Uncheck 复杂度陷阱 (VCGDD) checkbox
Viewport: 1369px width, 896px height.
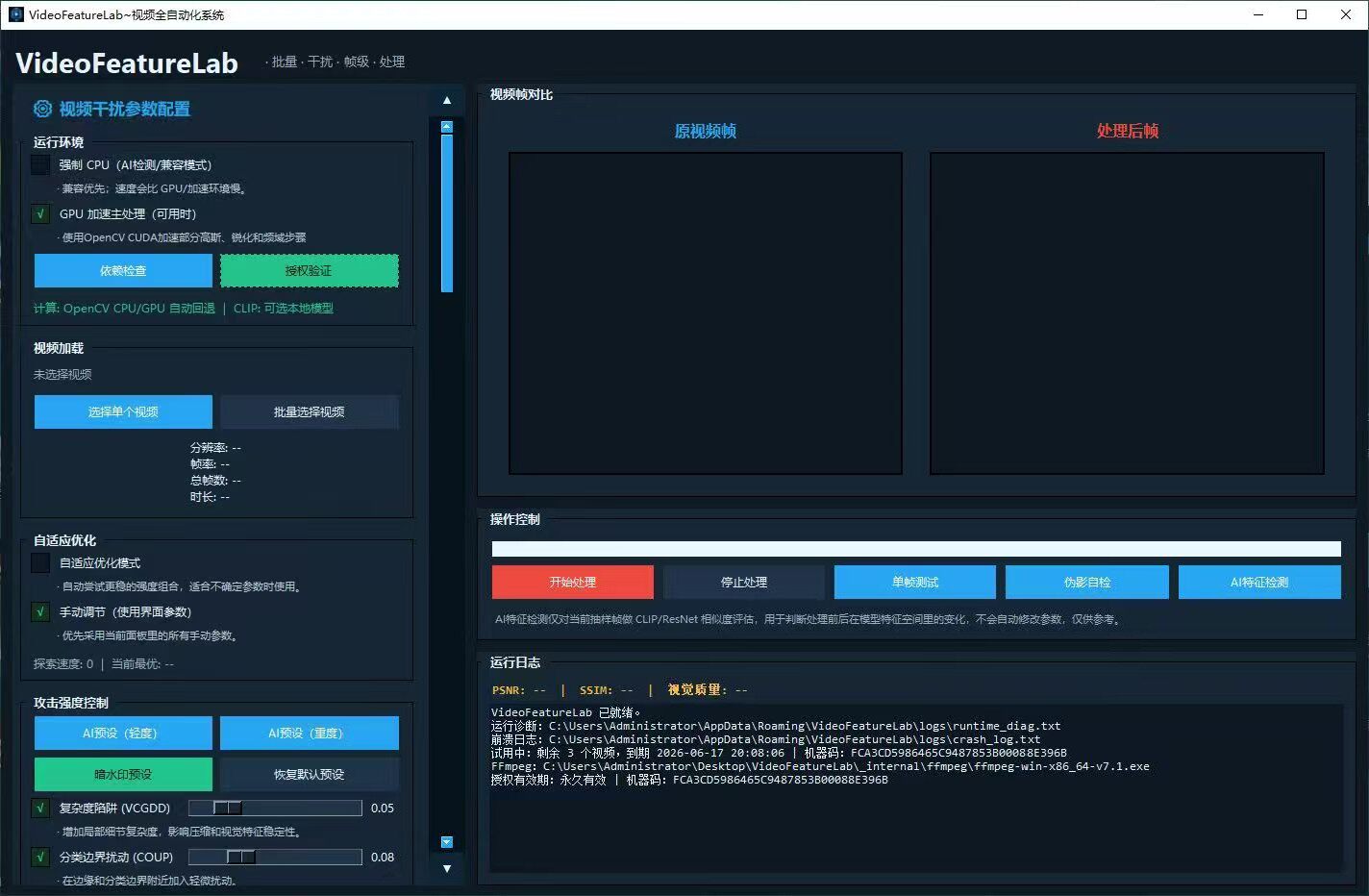click(x=40, y=808)
